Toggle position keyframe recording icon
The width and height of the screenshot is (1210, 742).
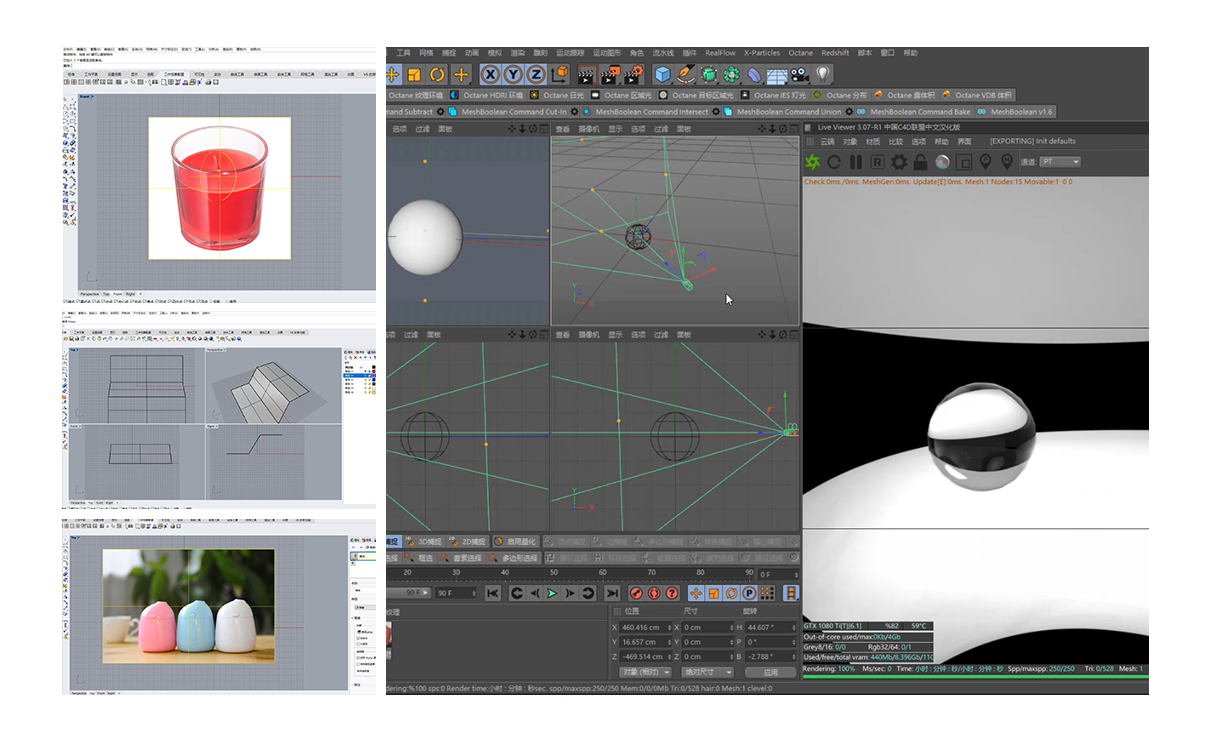696,593
